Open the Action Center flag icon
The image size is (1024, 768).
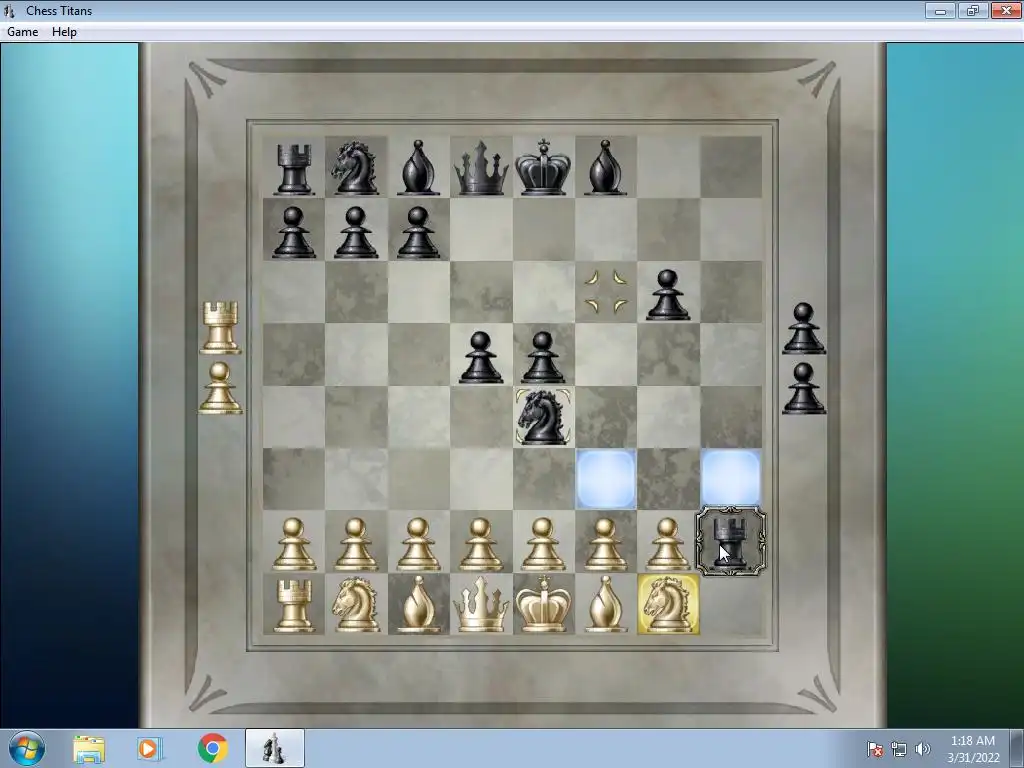tap(874, 749)
